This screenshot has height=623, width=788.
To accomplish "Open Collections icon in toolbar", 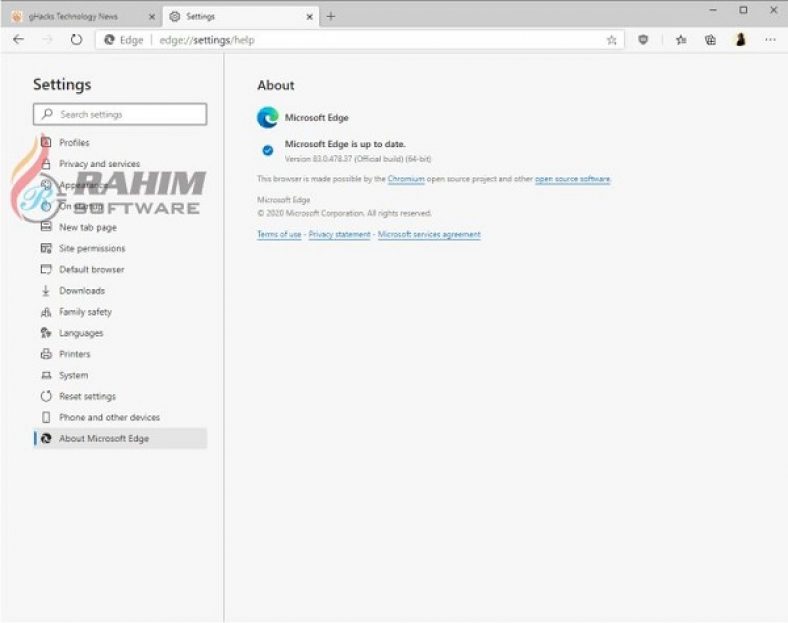I will click(x=711, y=40).
